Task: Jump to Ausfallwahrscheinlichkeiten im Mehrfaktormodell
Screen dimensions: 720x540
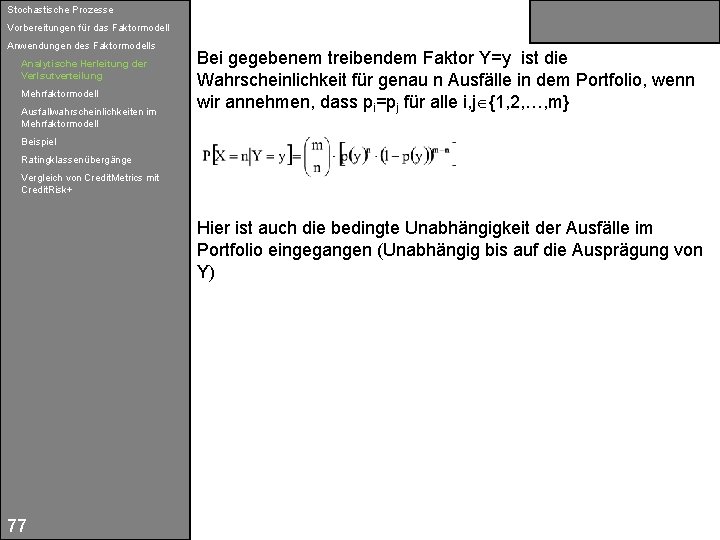Action: coord(89,118)
